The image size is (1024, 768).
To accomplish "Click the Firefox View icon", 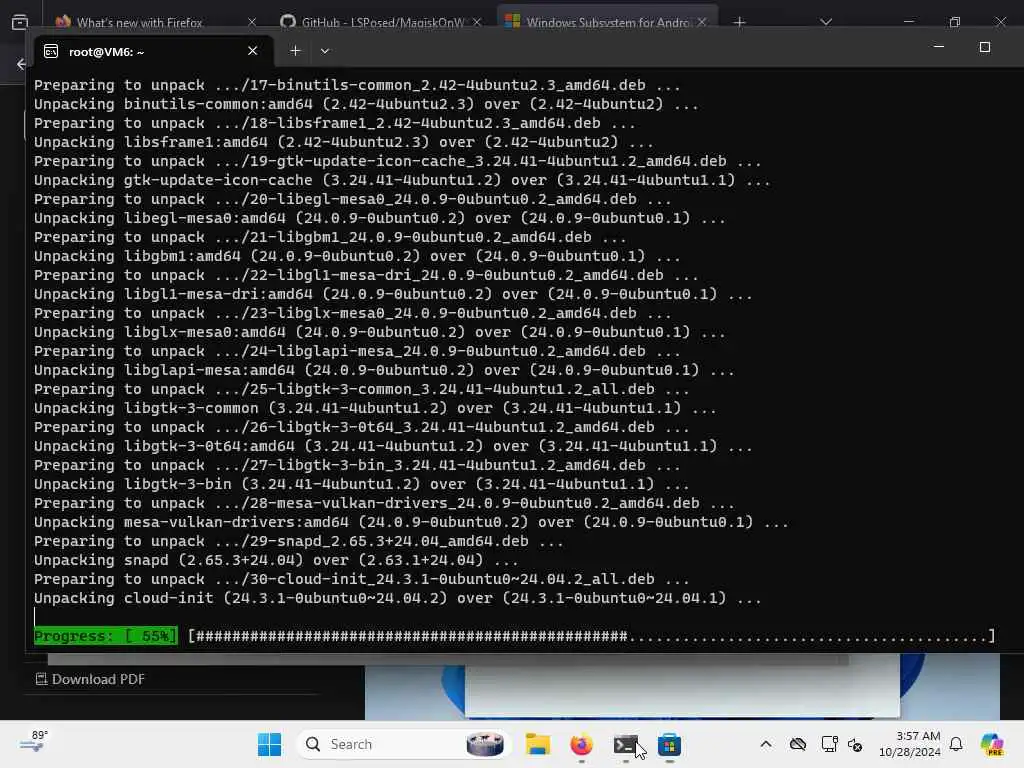I will [20, 22].
